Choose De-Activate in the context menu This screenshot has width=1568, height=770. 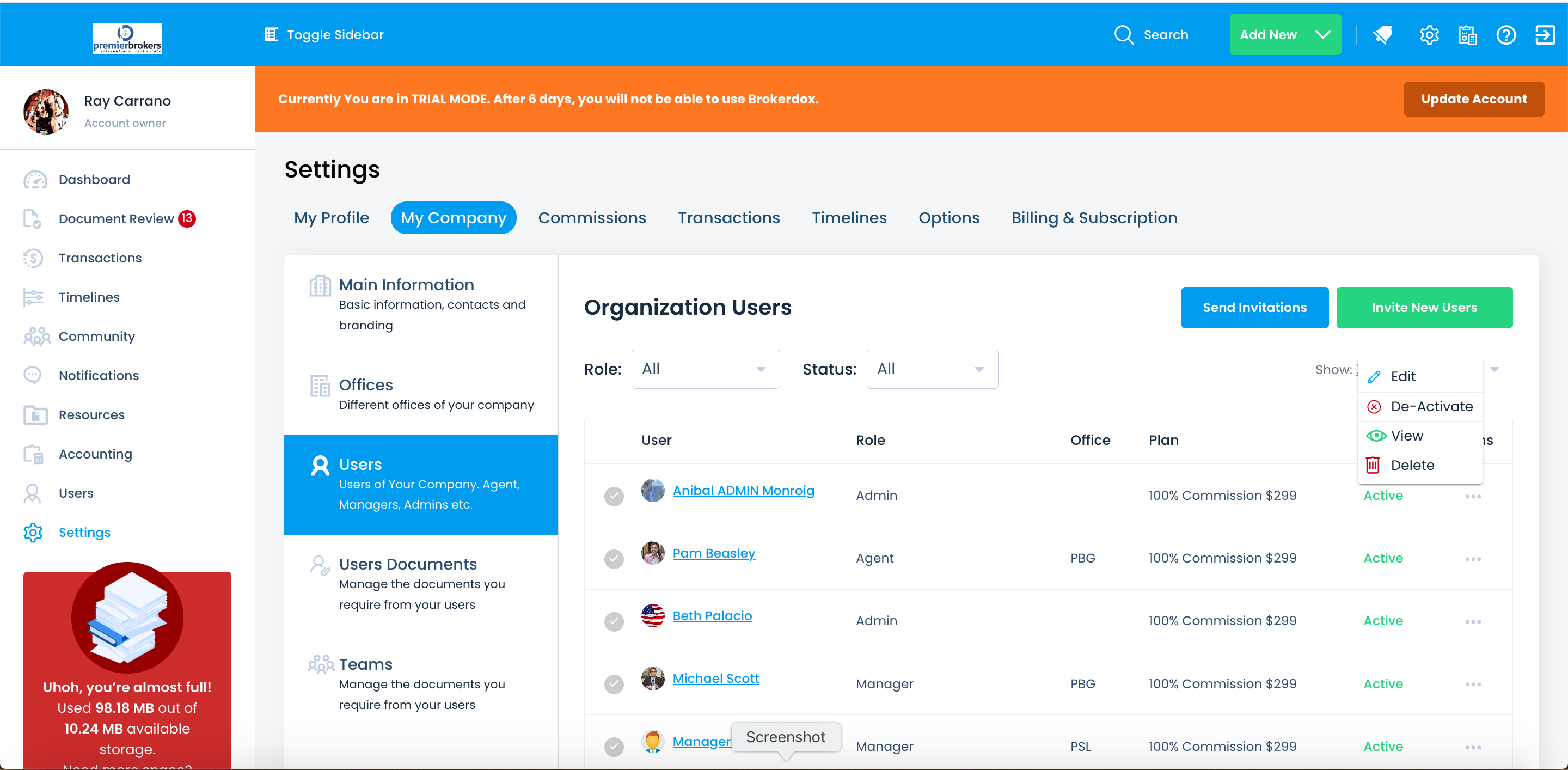(x=1420, y=407)
